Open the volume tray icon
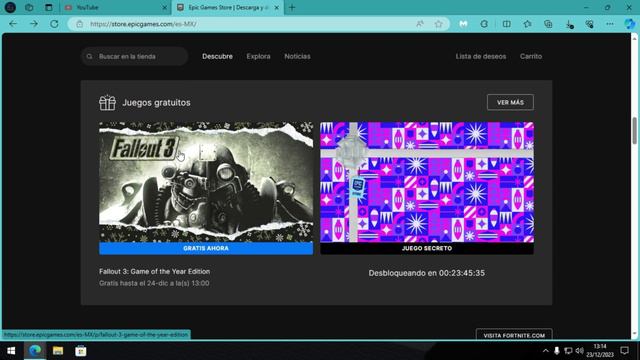This screenshot has height=360, width=640. (580, 351)
